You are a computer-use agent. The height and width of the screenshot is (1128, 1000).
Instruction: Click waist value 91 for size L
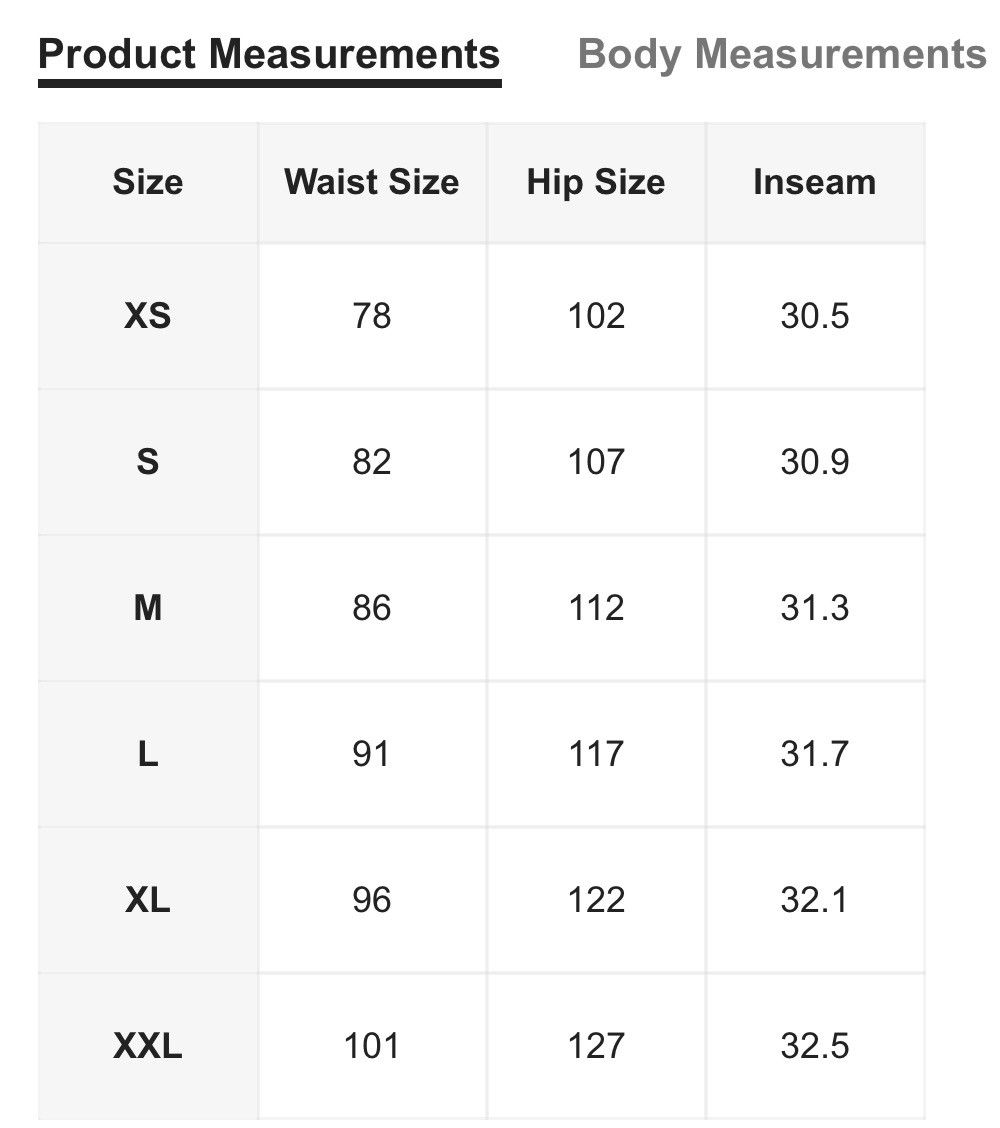click(371, 754)
